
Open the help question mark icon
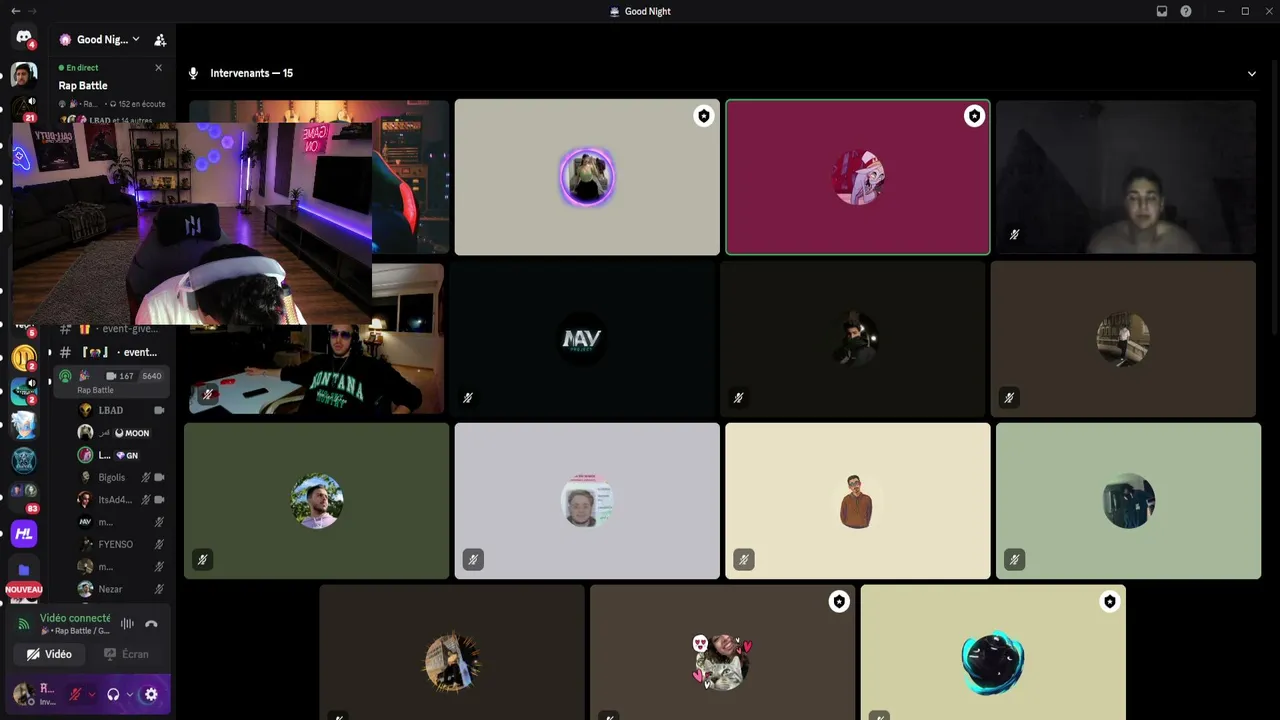[1186, 11]
